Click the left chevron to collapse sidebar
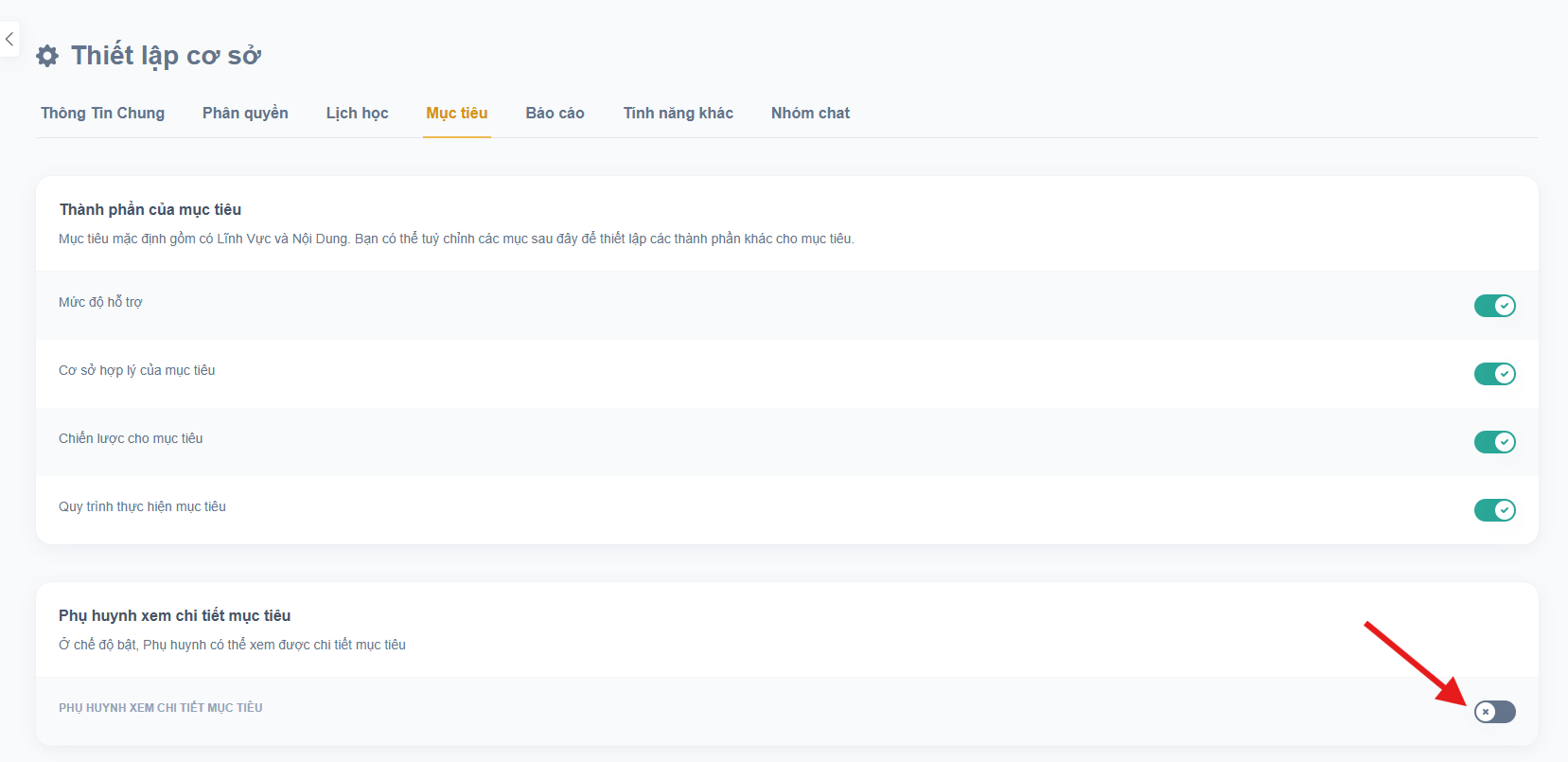Viewport: 1568px width, 762px height. (x=9, y=39)
